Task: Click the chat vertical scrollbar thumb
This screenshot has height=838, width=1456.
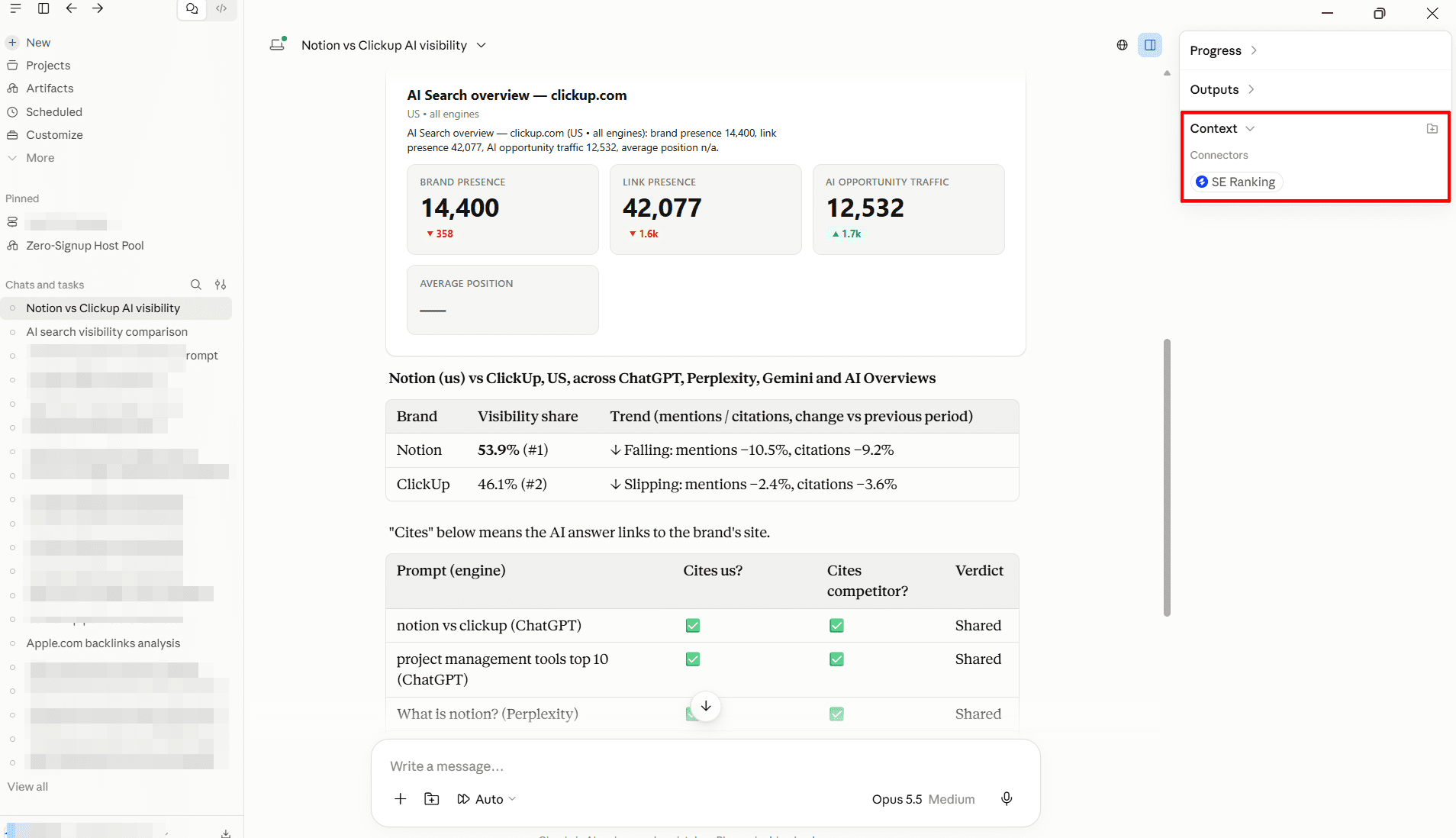Action: pyautogui.click(x=1167, y=478)
